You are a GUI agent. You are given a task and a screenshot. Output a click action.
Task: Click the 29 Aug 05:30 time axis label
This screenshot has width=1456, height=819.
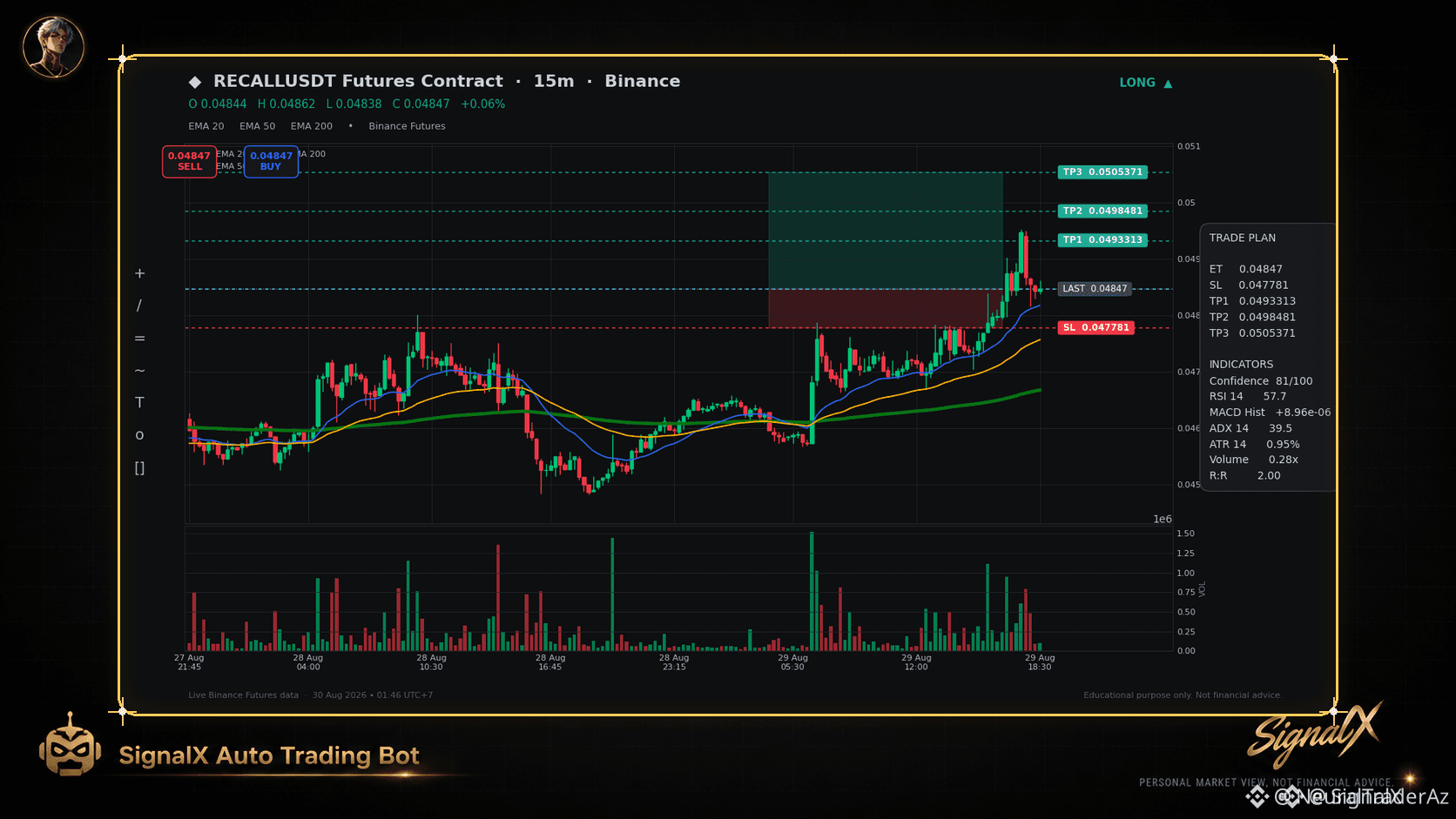[x=792, y=662]
